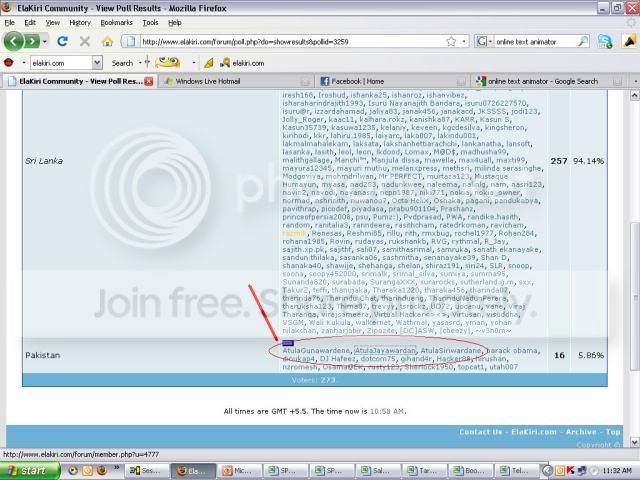Open the dropdown after the smiley icon
Image resolution: width=640 pixels, height=480 pixels.
(x=193, y=63)
